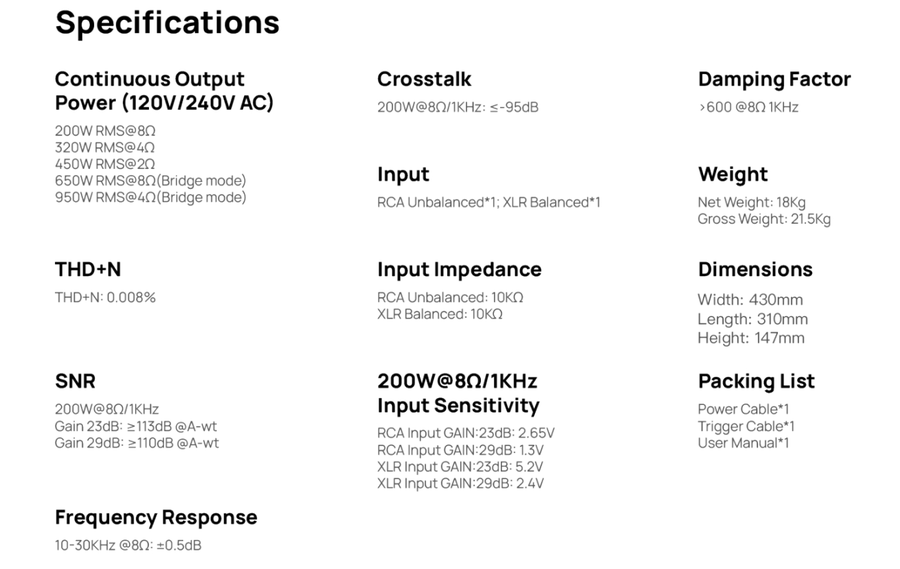This screenshot has width=900, height=569.
Task: Click the Packing List heading
Action: pyautogui.click(x=756, y=381)
